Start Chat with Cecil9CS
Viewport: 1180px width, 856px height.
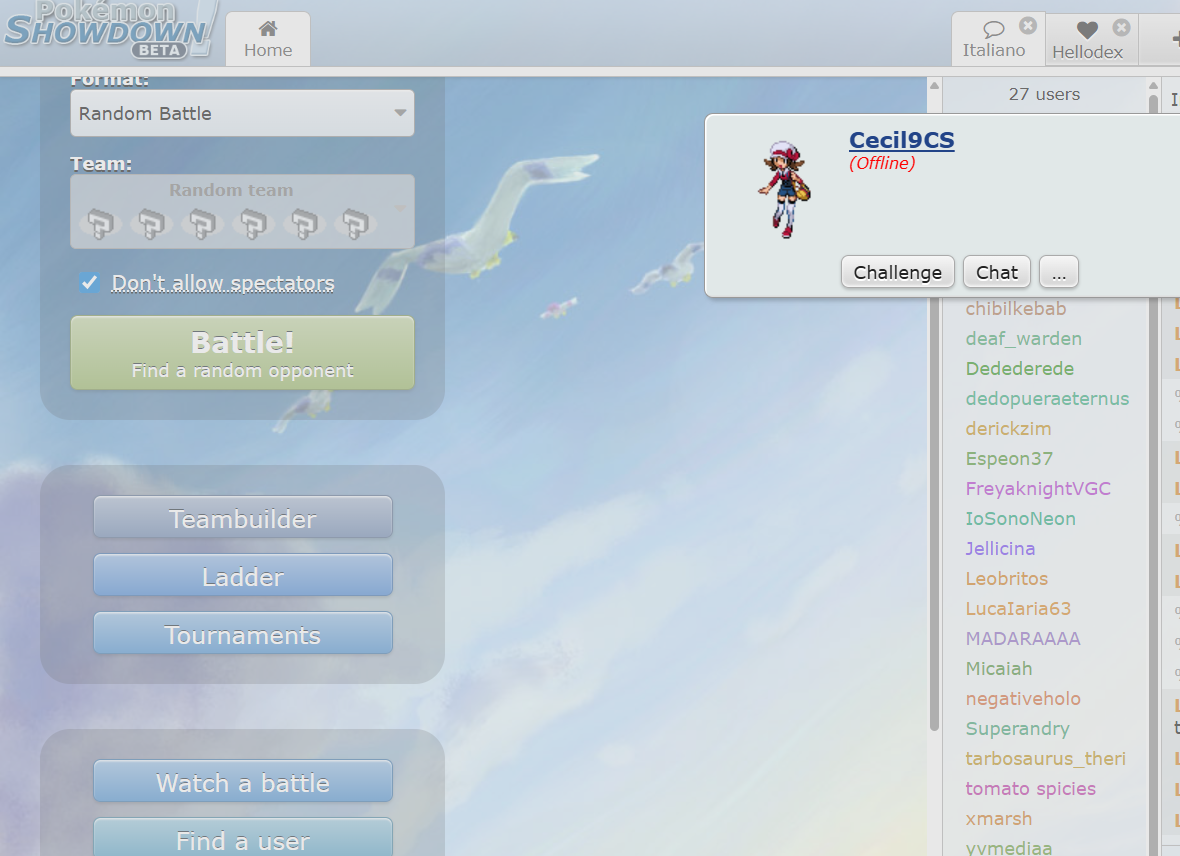[997, 272]
